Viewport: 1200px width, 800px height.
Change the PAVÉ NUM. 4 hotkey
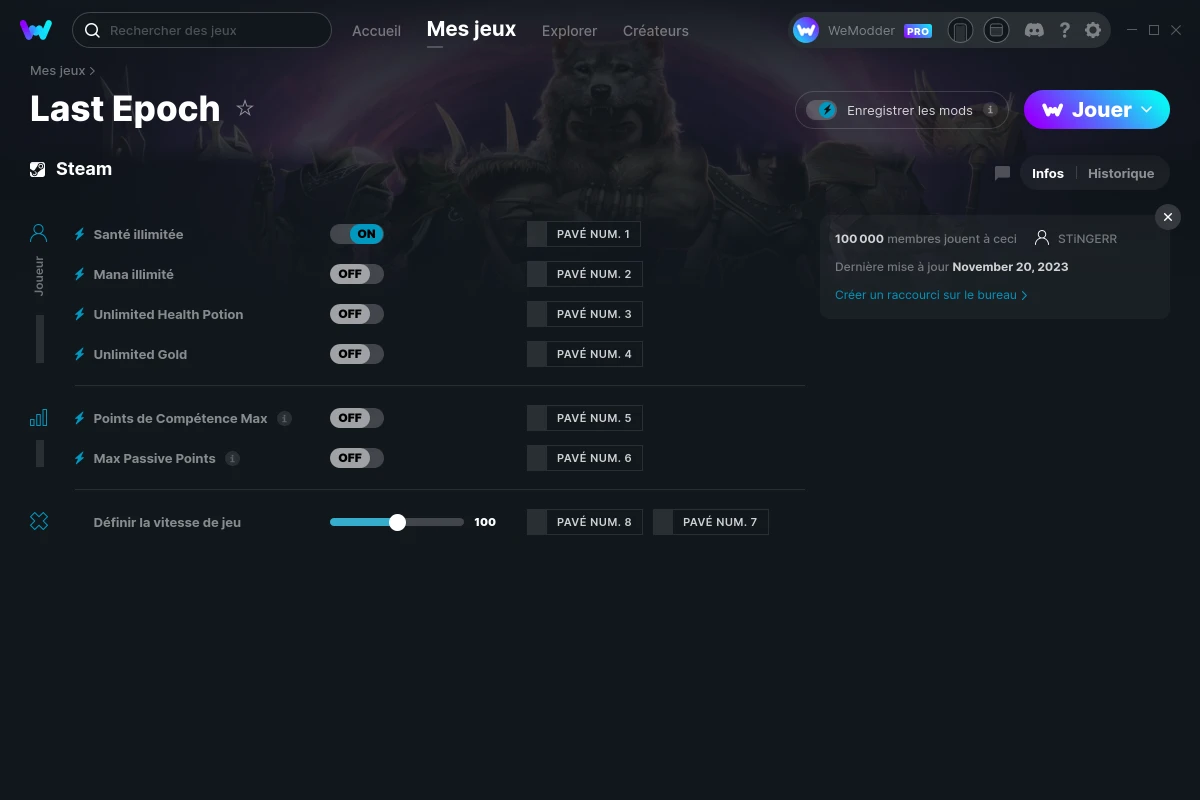(x=585, y=354)
